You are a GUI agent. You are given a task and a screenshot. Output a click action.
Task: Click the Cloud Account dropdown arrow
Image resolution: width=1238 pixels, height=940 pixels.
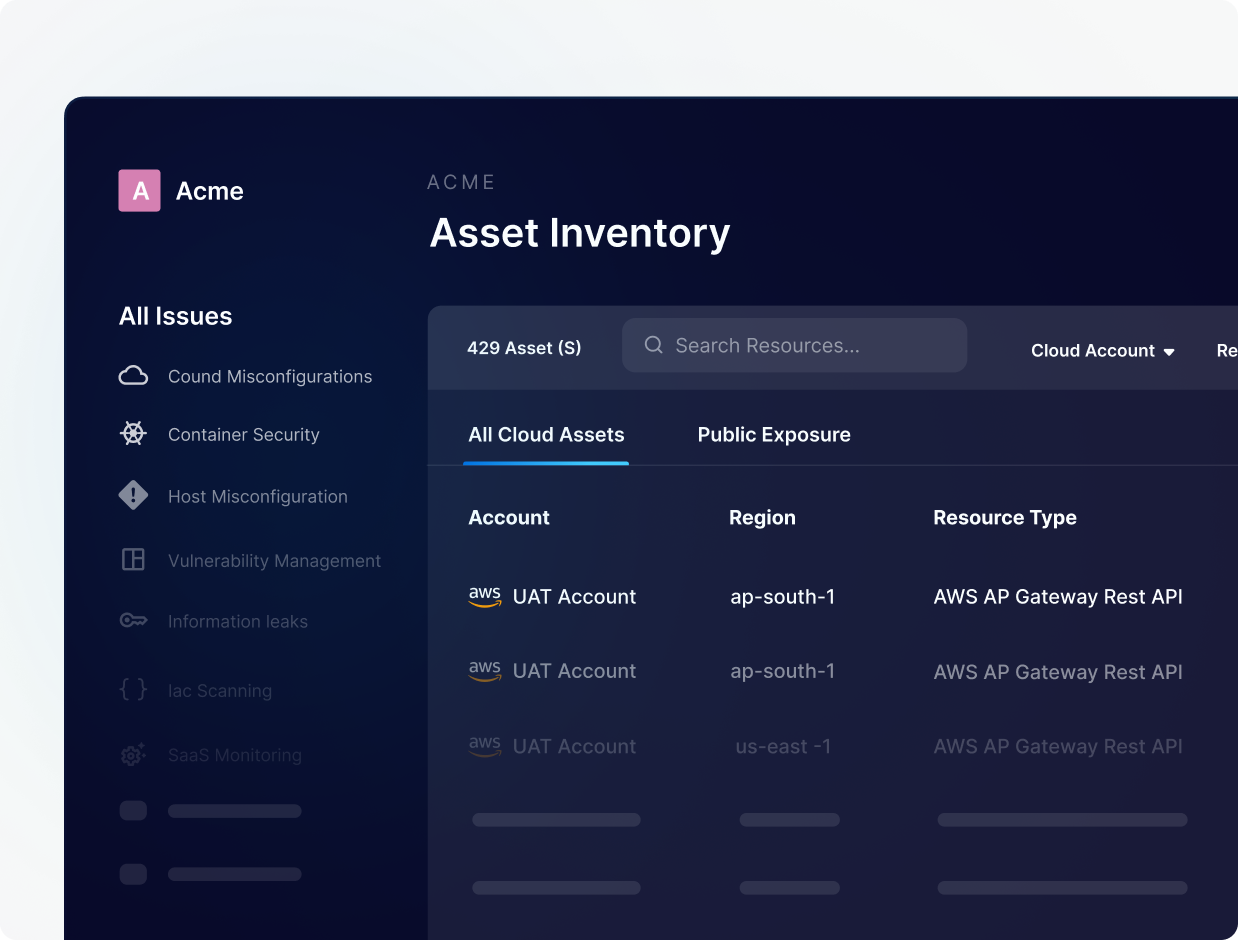(1168, 352)
